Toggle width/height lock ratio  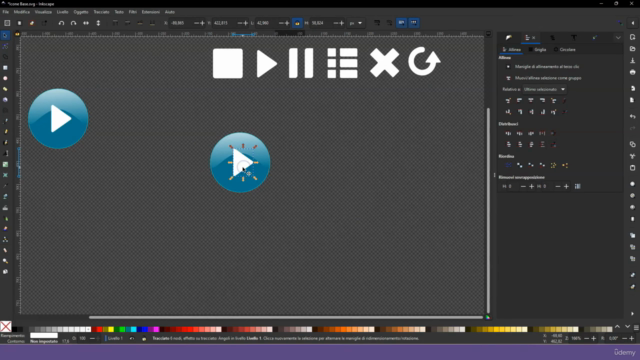click(x=297, y=23)
